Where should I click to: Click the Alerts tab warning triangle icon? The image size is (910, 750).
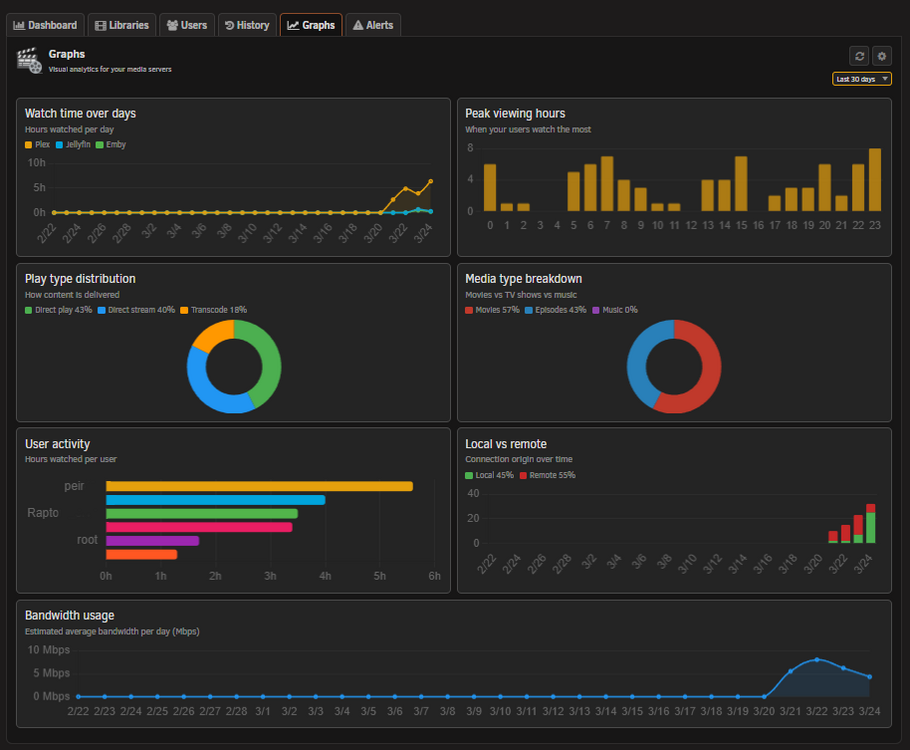358,25
